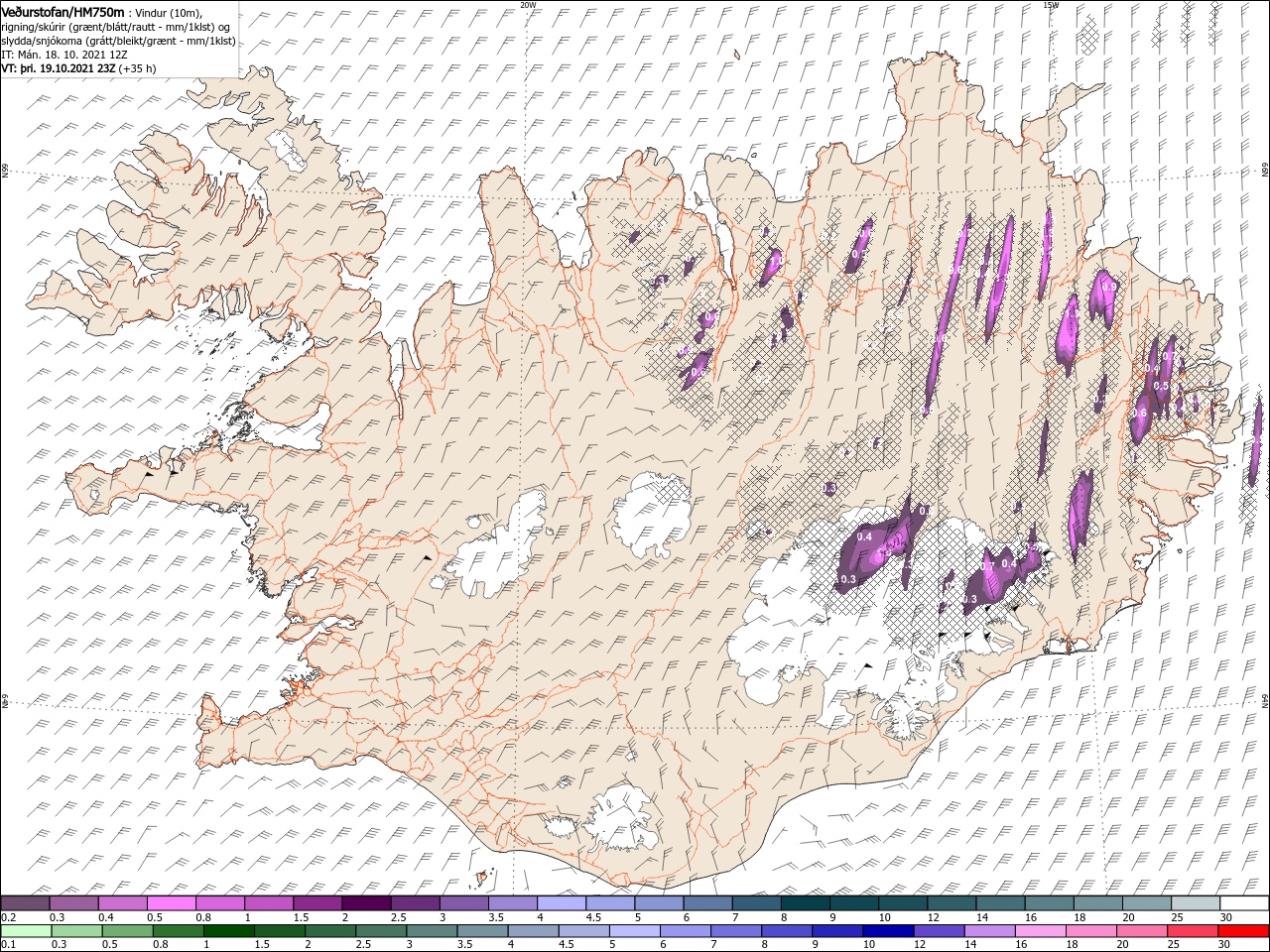1270x952 pixels.
Task: Pick the 5 light periwinkle swatch in lower legend
Action: click(x=635, y=931)
